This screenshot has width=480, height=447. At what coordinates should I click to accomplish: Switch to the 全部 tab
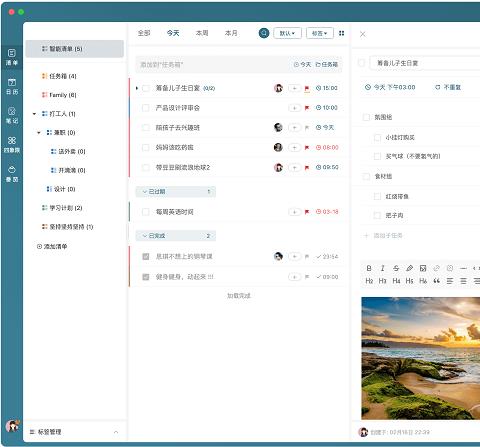144,33
